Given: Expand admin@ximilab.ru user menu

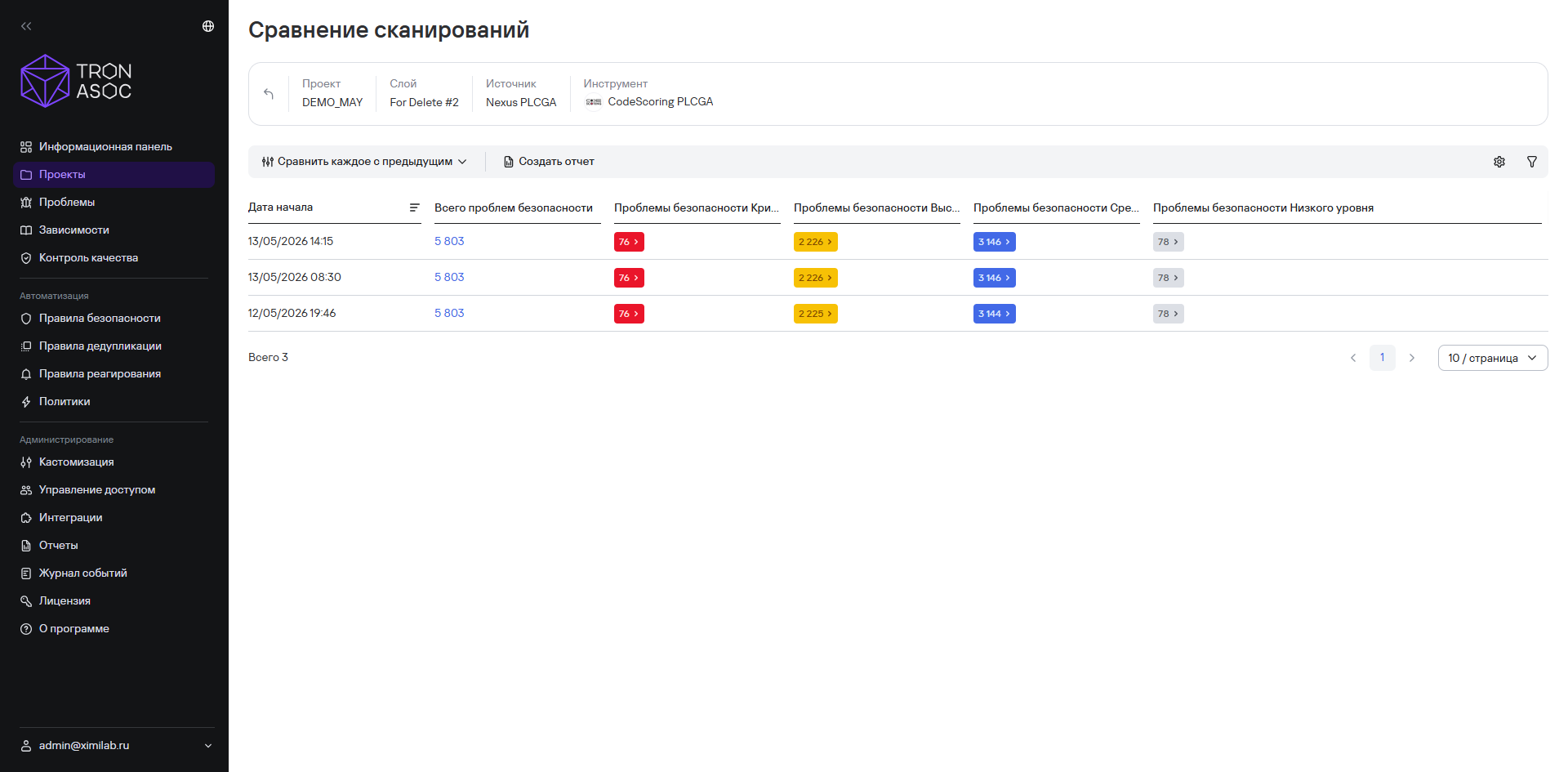Looking at the screenshot, I should pos(115,746).
